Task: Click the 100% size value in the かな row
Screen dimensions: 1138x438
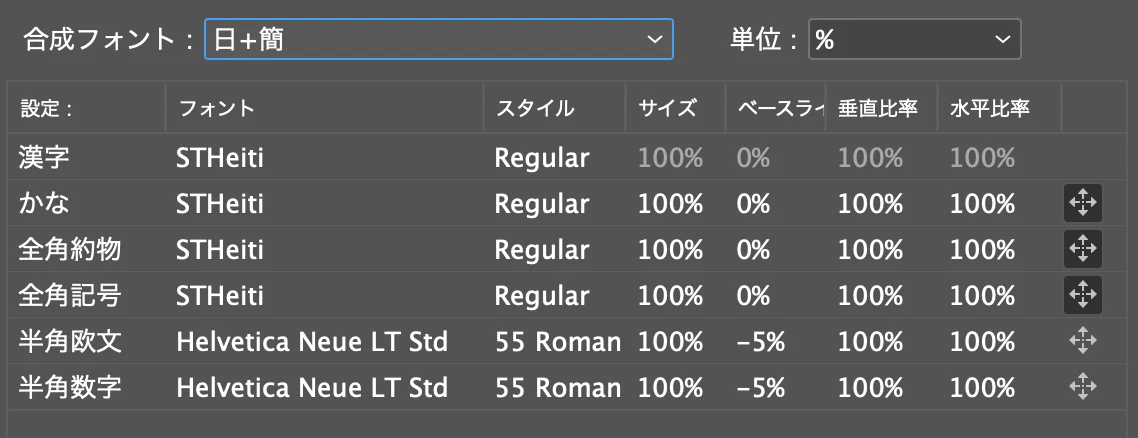Action: click(x=670, y=204)
